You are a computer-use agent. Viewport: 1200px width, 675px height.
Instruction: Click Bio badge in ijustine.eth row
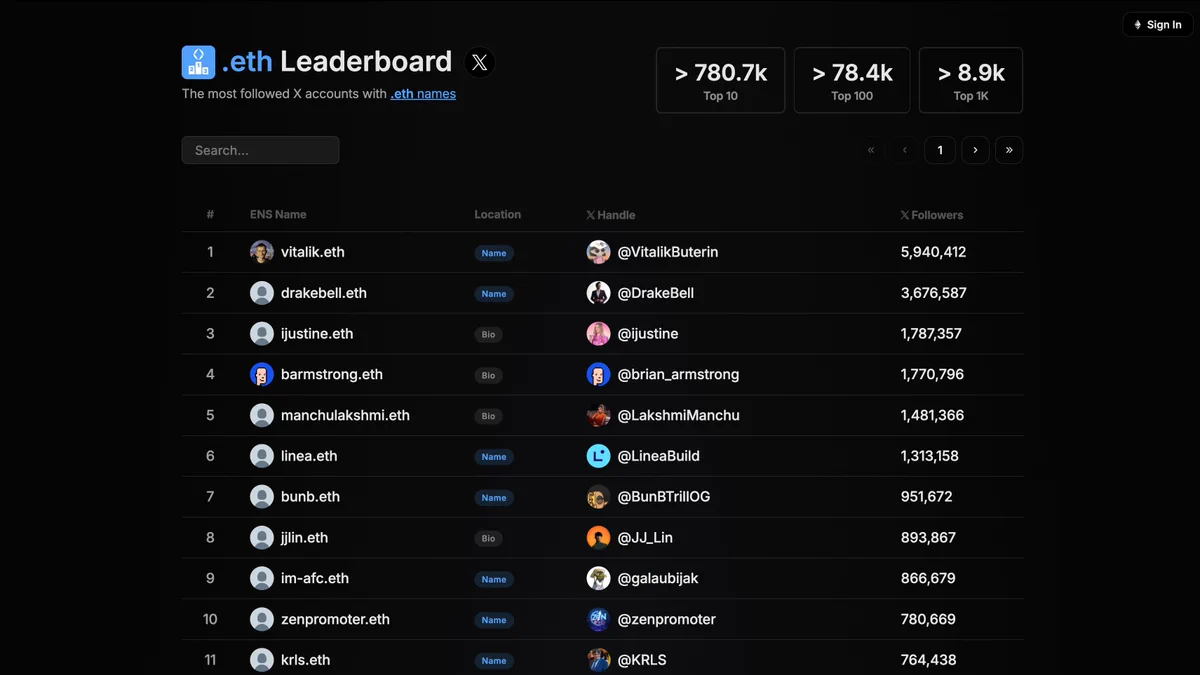pos(488,335)
